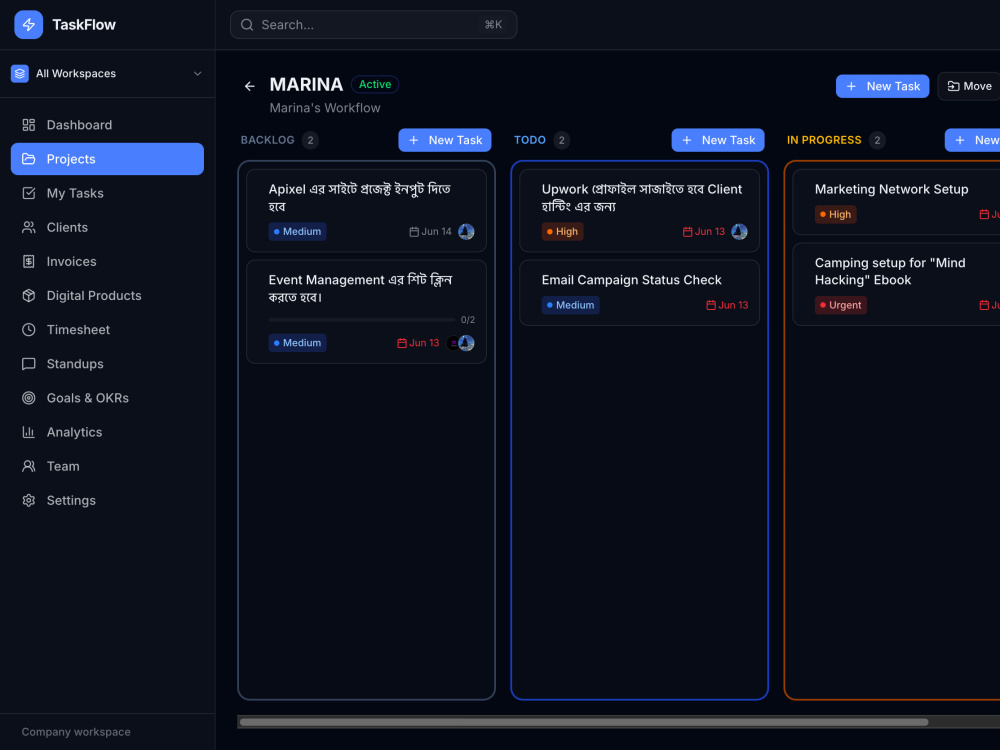Open Dashboard from the sidebar
Image resolution: width=1000 pixels, height=750 pixels.
click(x=107, y=125)
